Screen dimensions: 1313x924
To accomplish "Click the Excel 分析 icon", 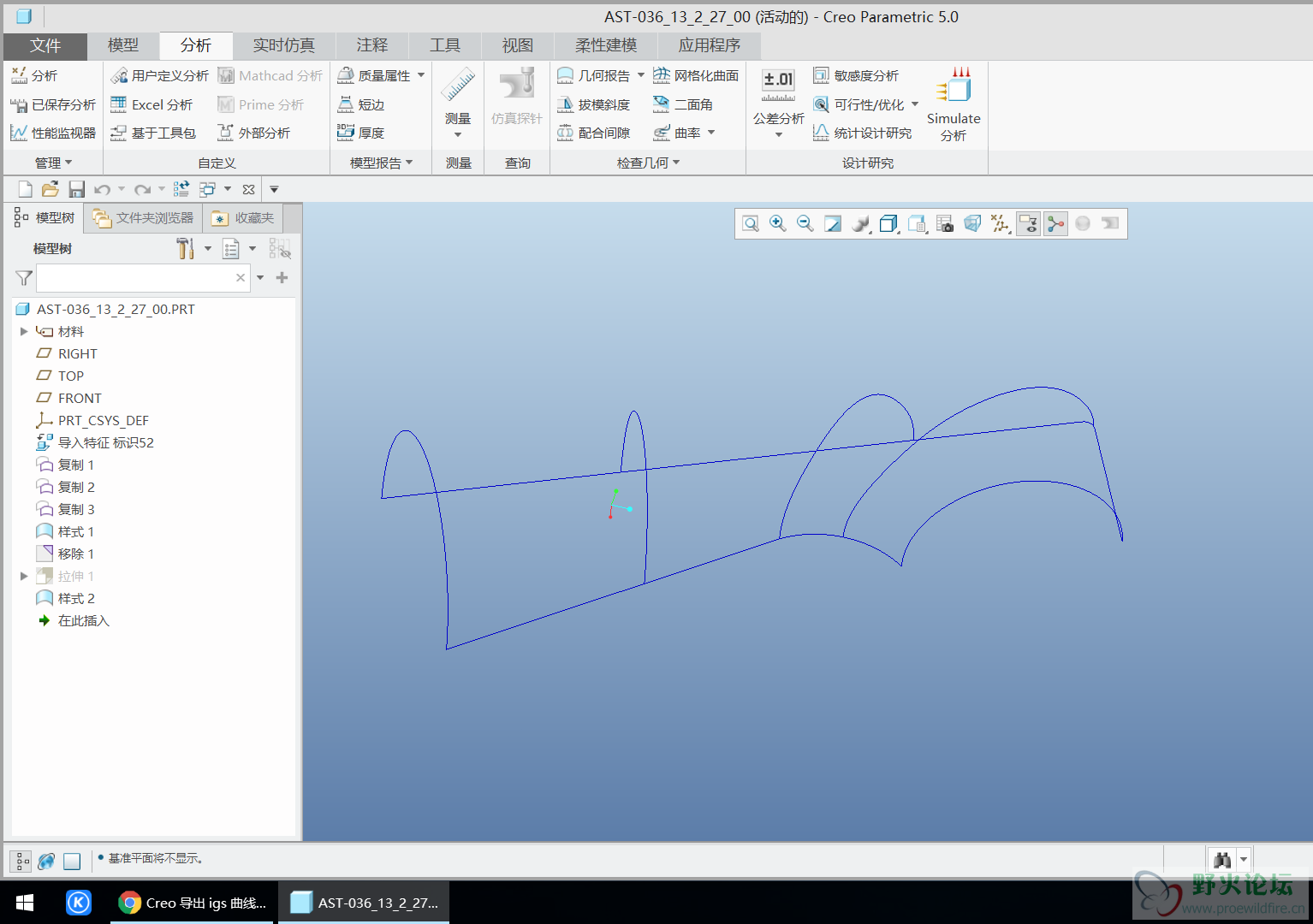I will (119, 104).
